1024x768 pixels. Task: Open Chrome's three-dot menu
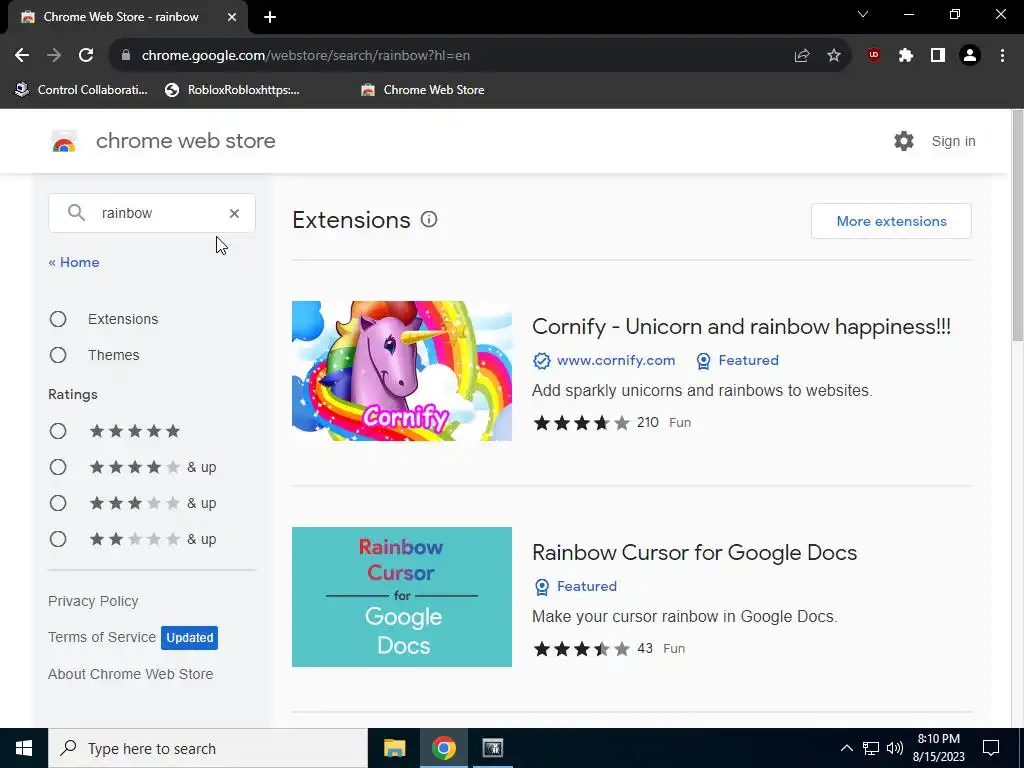tap(1002, 56)
